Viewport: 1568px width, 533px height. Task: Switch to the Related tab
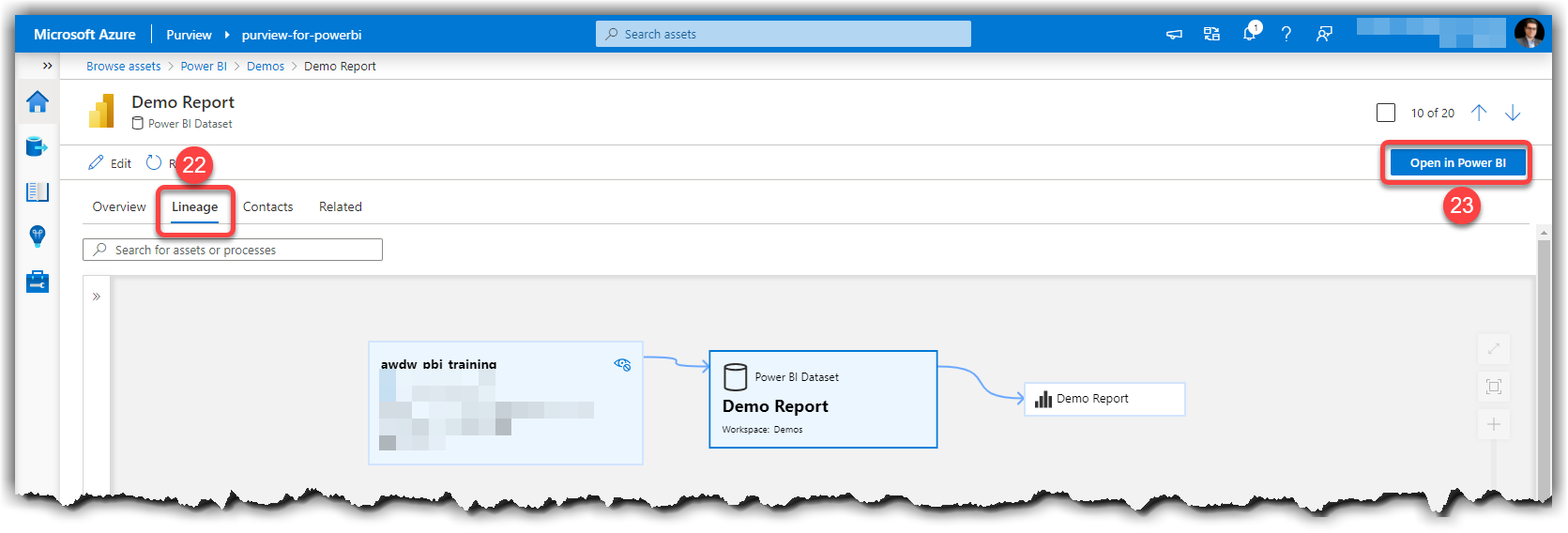tap(340, 206)
